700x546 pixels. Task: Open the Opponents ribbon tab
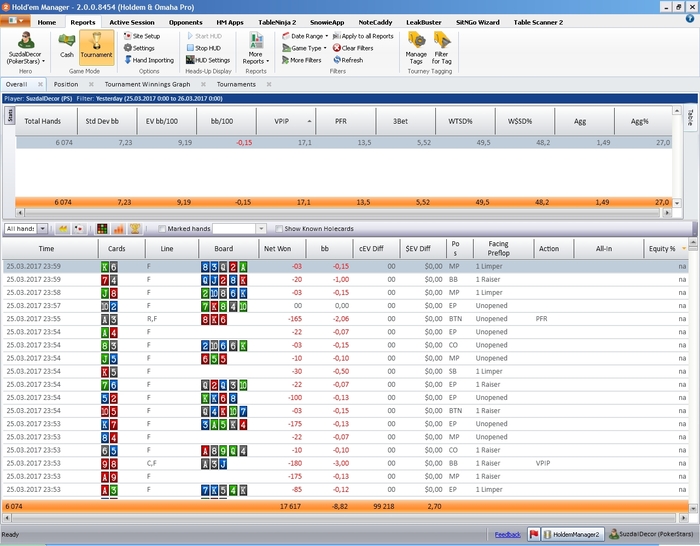186,22
